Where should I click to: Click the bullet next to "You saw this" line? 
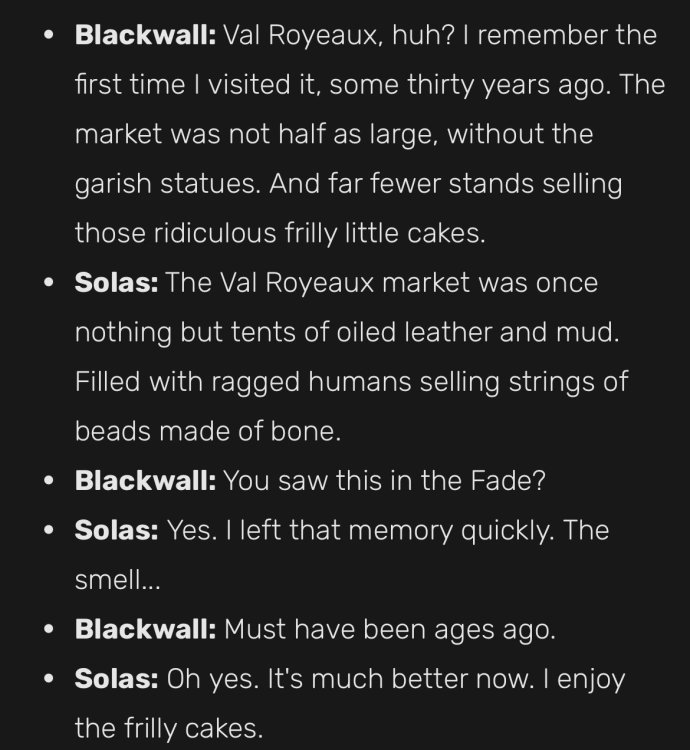[49, 480]
